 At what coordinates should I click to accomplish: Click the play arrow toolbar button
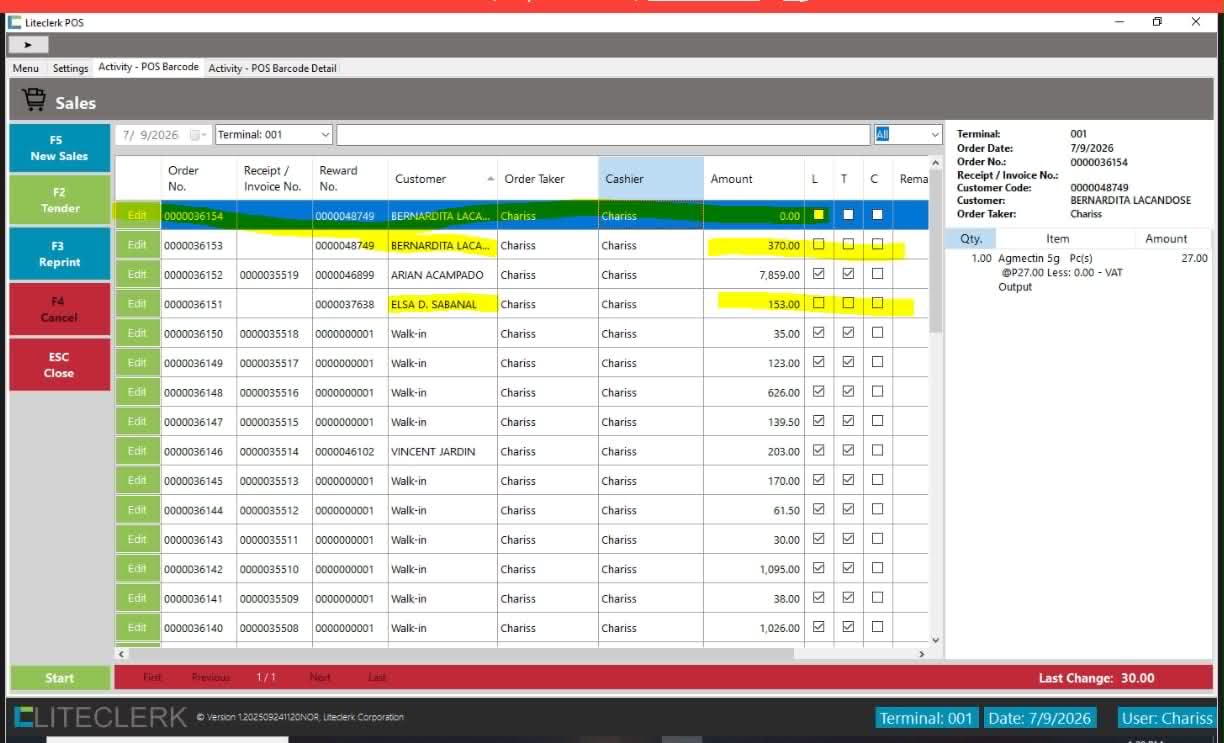coord(29,45)
